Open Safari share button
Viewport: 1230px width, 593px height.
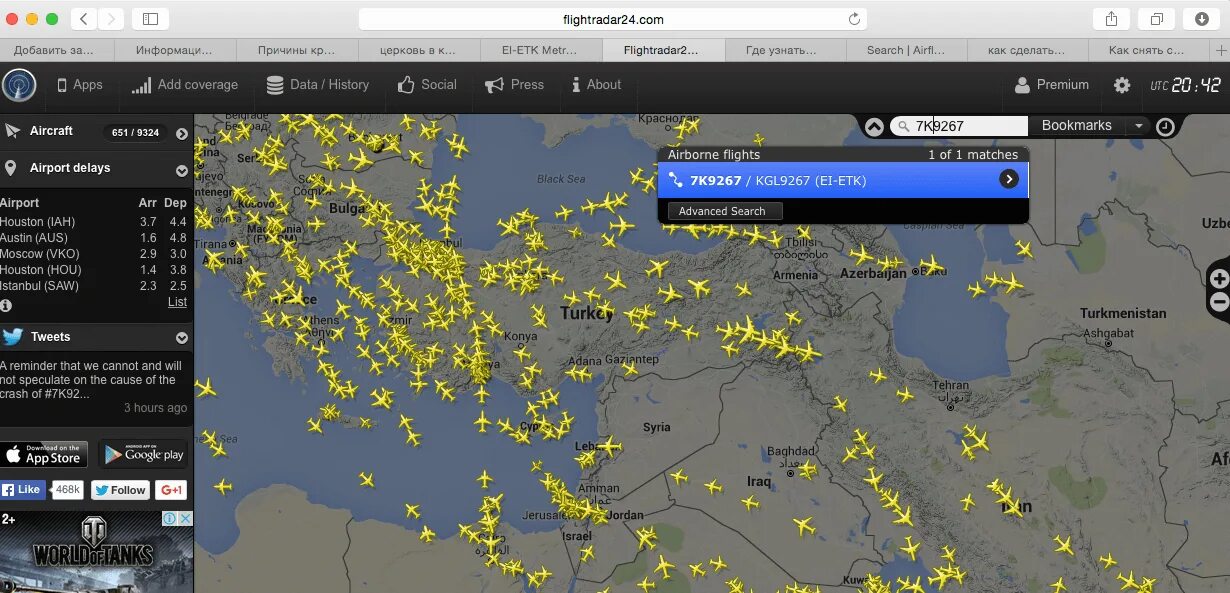coord(1112,19)
